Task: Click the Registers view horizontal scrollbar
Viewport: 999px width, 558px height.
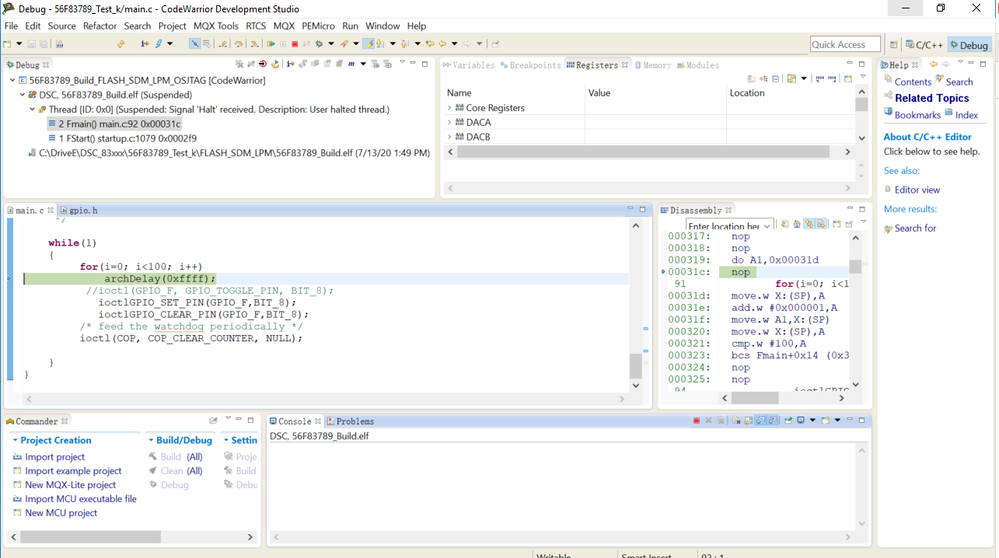Action: (645, 152)
